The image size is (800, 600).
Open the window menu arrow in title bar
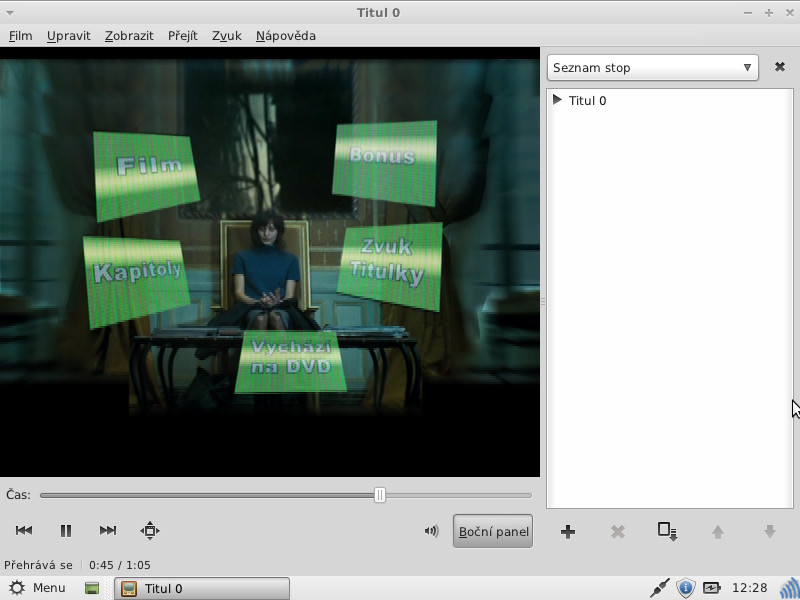pos(10,13)
